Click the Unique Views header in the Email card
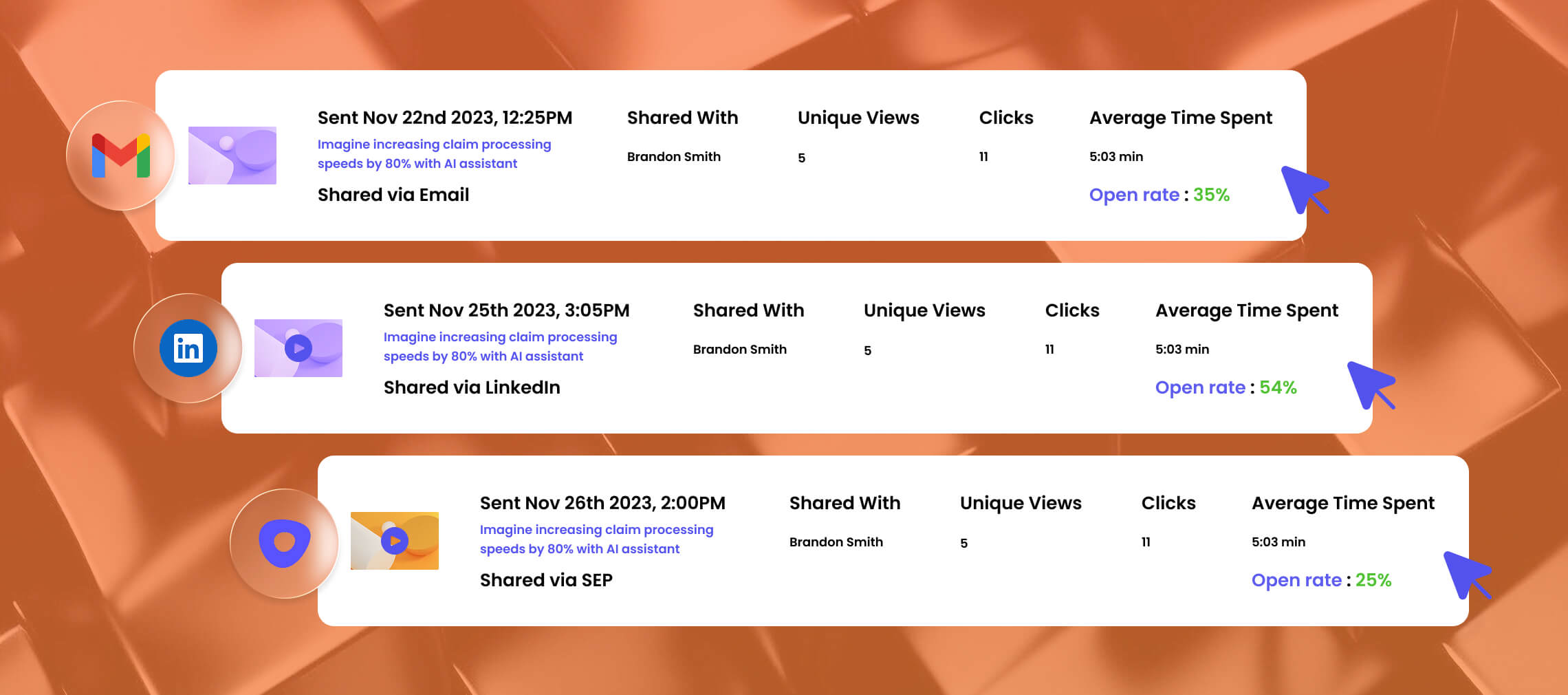 [x=858, y=118]
